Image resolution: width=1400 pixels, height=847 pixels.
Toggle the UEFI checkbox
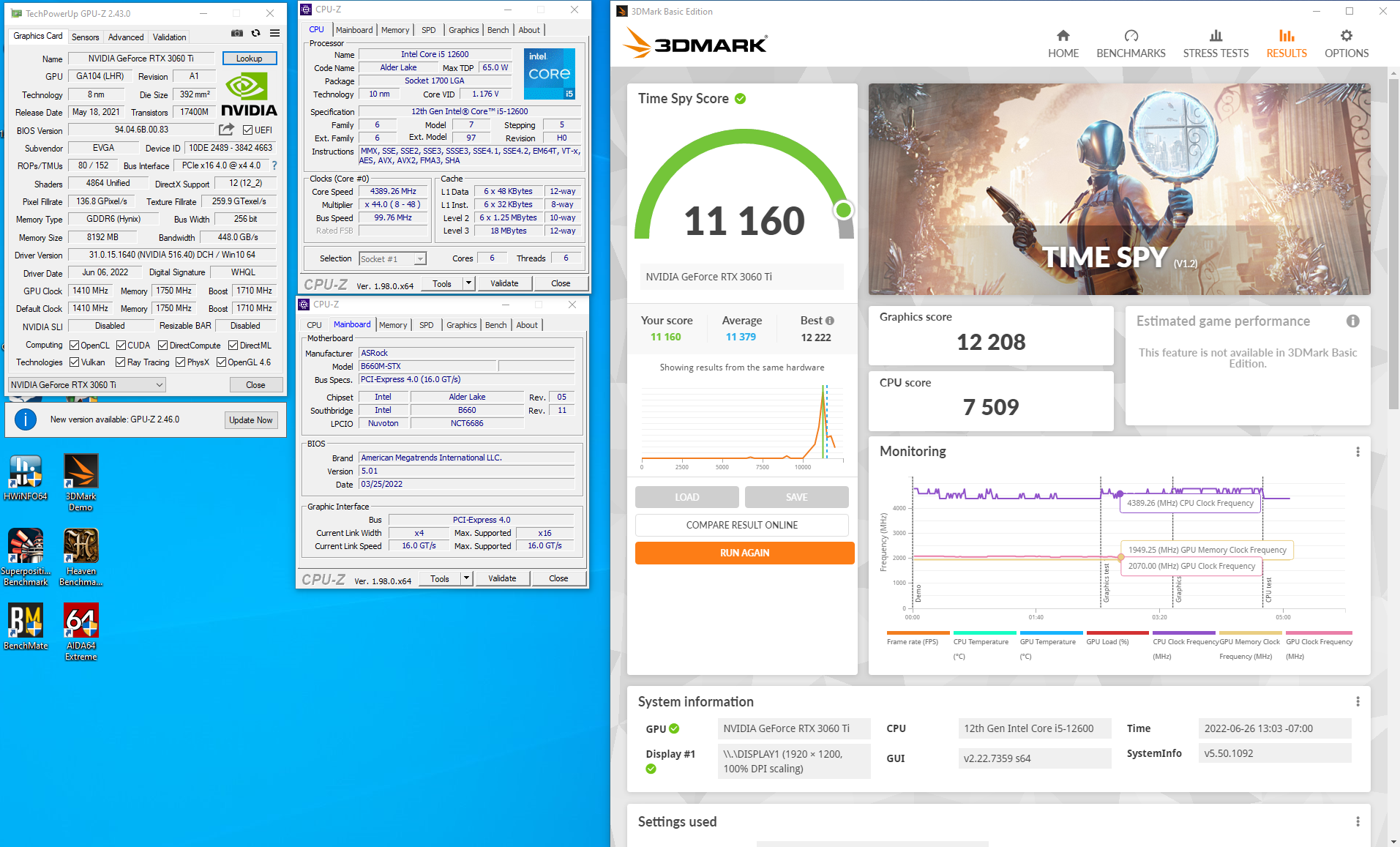click(247, 130)
